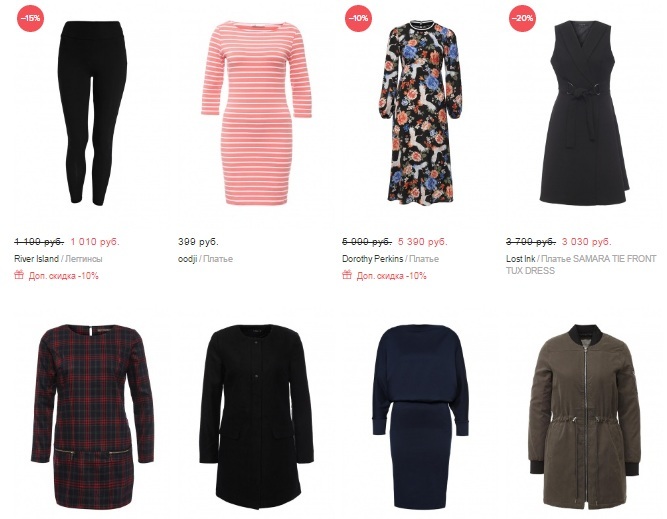
Task: Click gift icon under Dorothy Perkins dress
Action: 347,275
